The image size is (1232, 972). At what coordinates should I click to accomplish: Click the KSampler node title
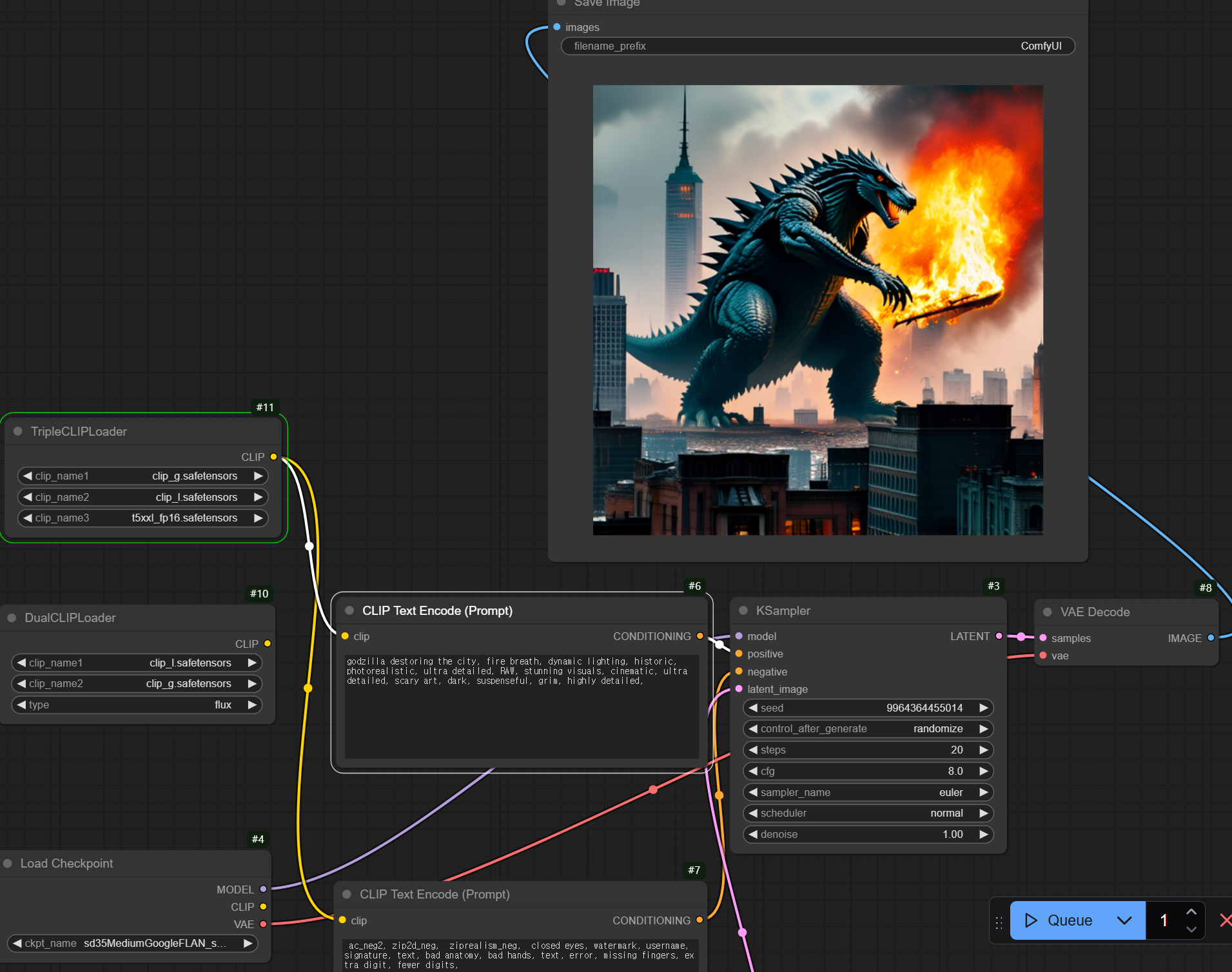pyautogui.click(x=783, y=610)
